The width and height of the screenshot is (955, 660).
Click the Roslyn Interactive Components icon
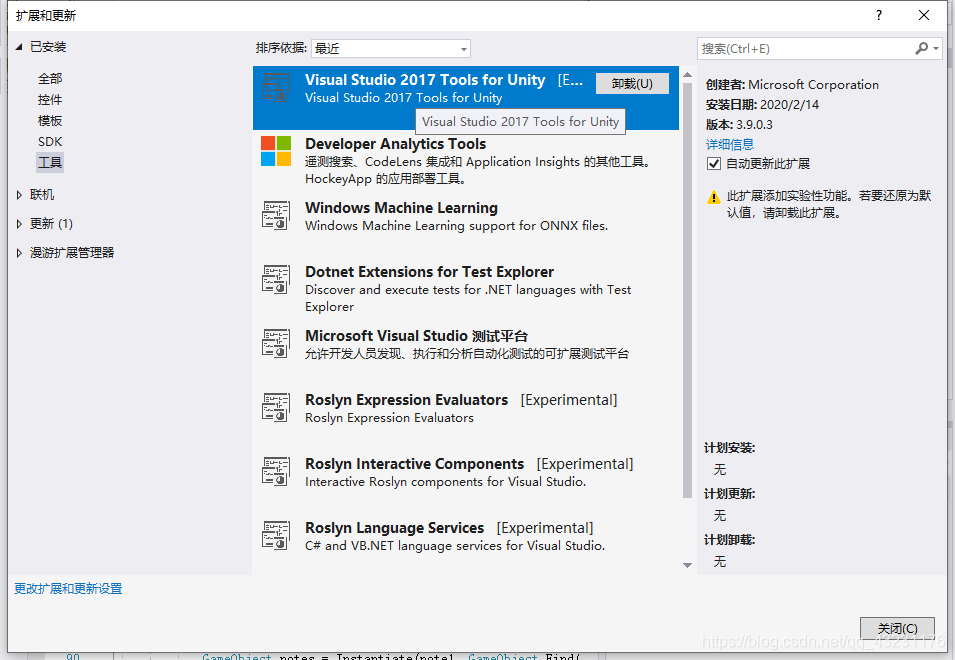pyautogui.click(x=275, y=471)
